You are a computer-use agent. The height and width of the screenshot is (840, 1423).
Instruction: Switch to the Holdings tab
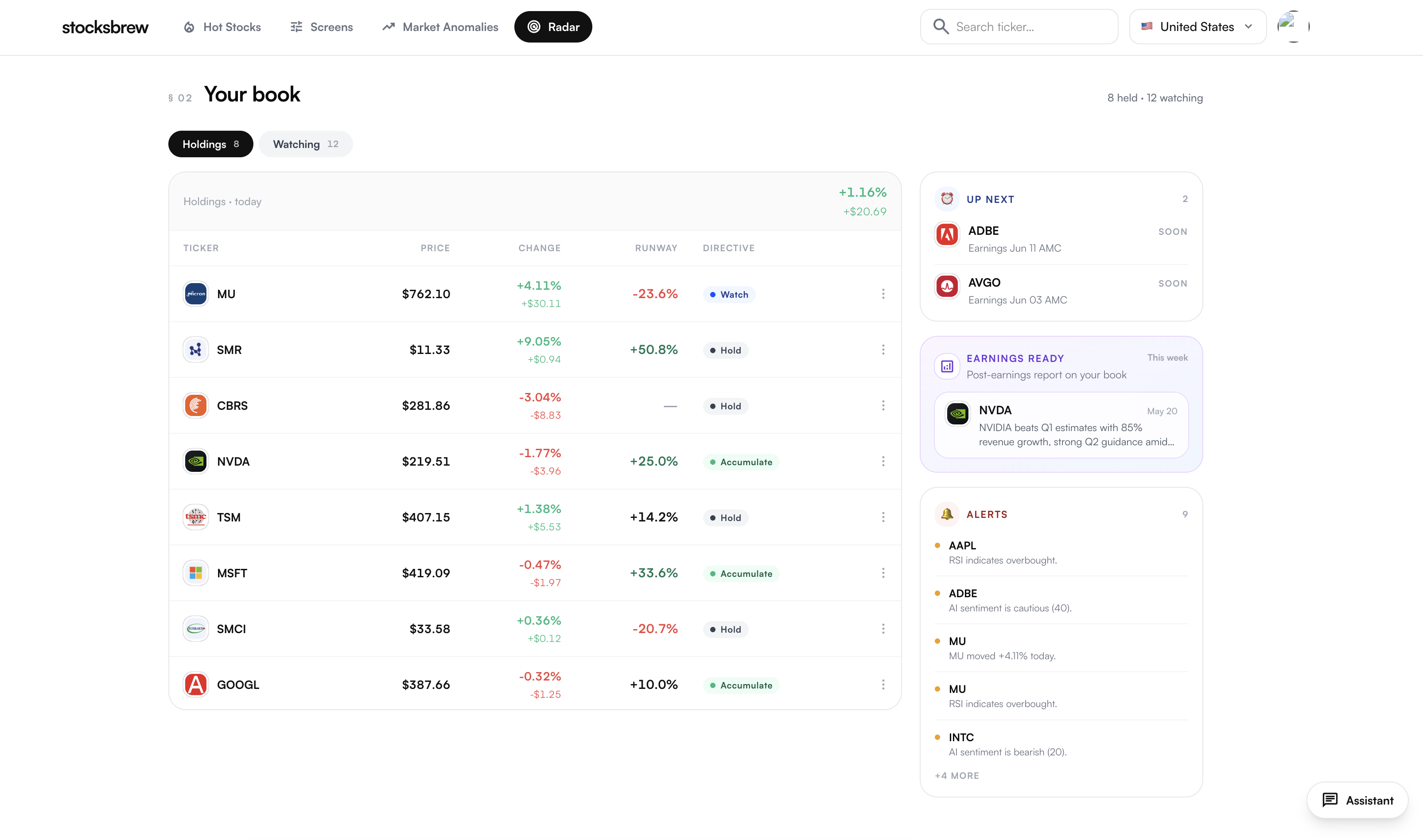pyautogui.click(x=210, y=144)
